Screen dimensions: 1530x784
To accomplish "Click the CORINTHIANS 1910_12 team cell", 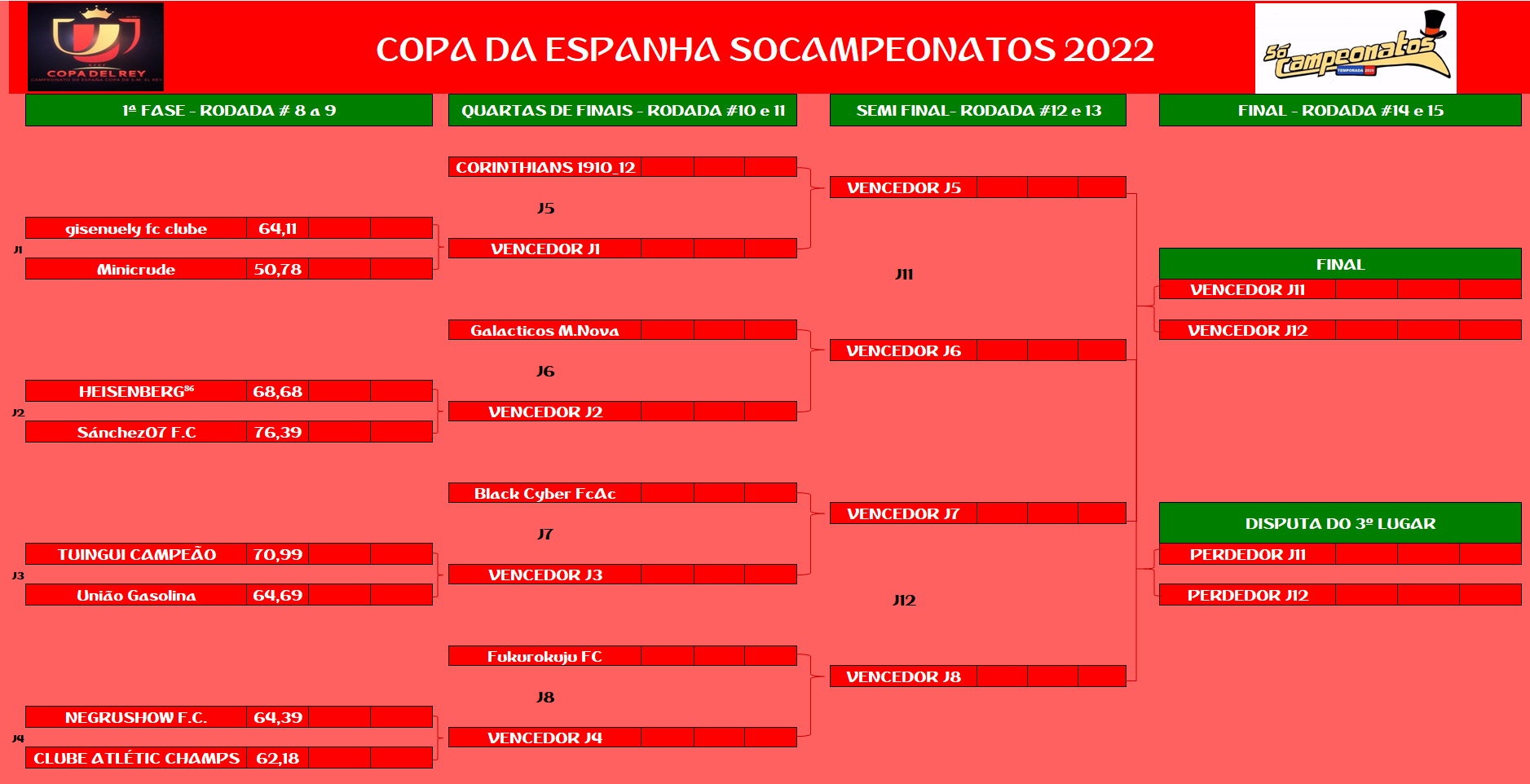I will point(545,167).
